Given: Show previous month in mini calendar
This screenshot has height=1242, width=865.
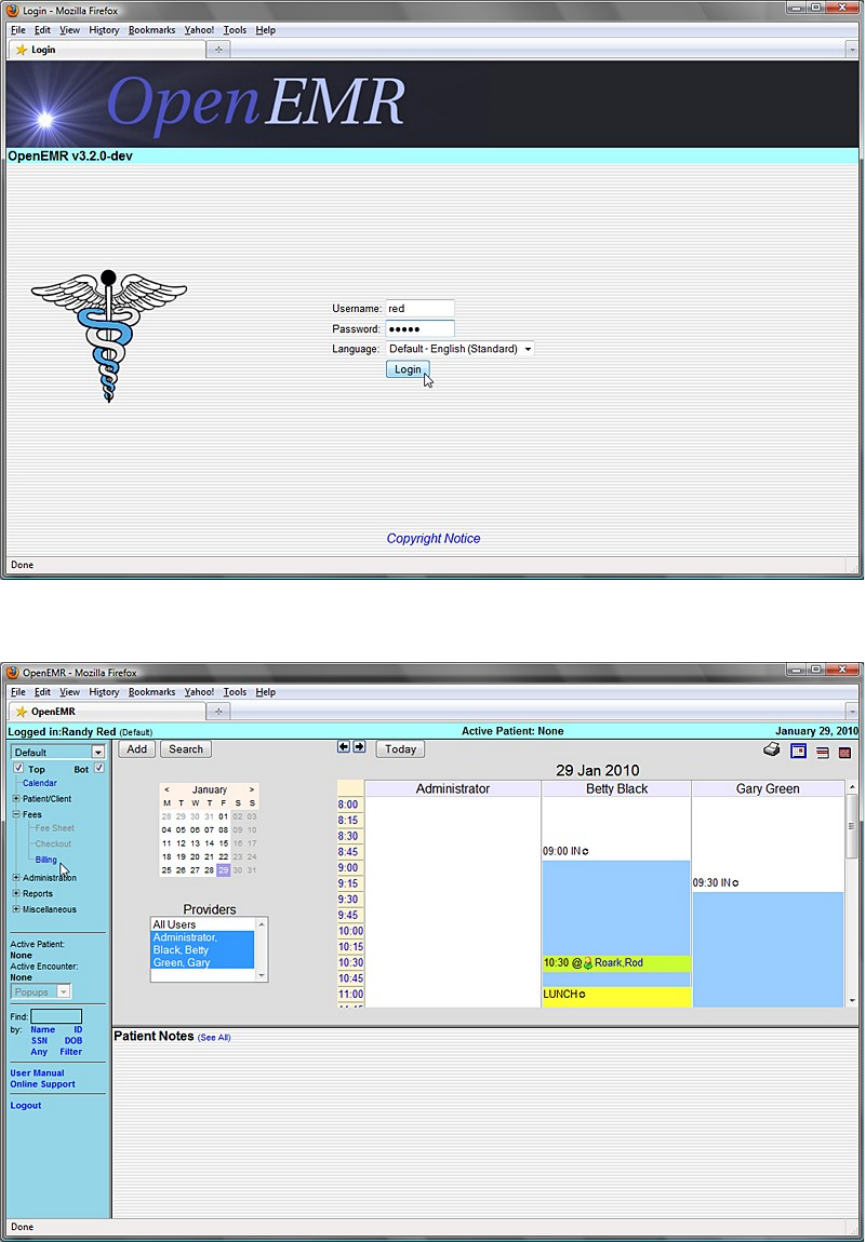Looking at the screenshot, I should (167, 790).
